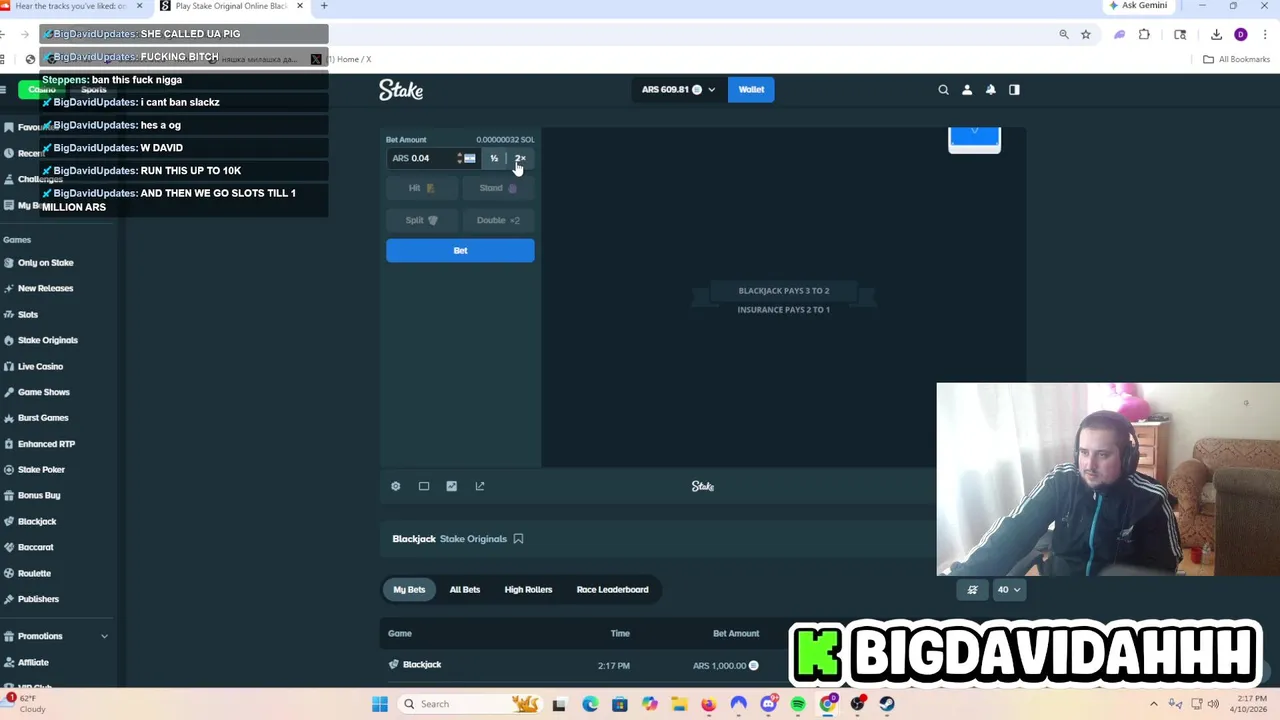Image resolution: width=1280 pixels, height=720 pixels.
Task: Bookmark this page with star icon
Action: pos(1086,34)
